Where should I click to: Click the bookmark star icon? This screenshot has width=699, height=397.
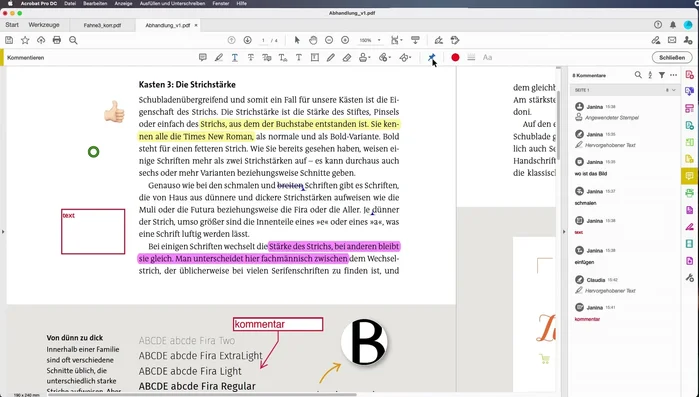pos(25,40)
